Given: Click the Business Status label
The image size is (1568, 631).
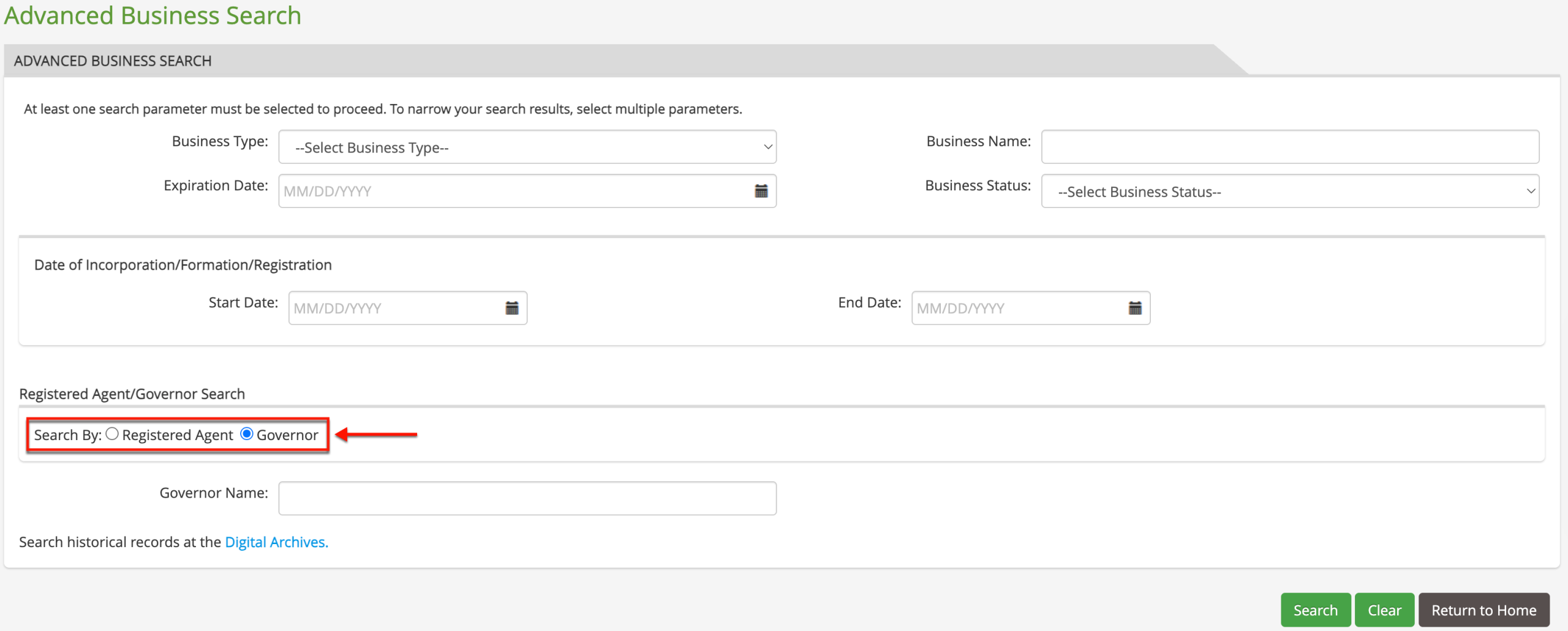Looking at the screenshot, I should pos(978,185).
